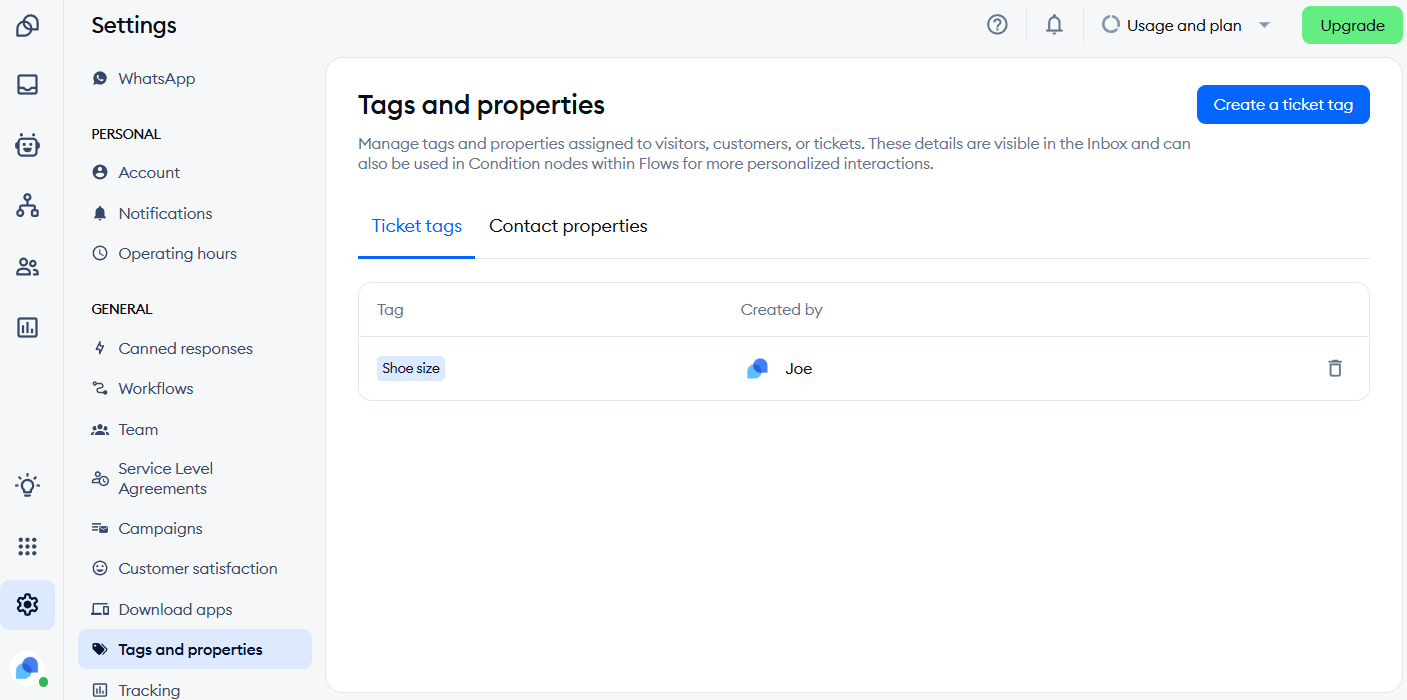Open the Customers people icon
This screenshot has height=700, width=1407.
28,267
